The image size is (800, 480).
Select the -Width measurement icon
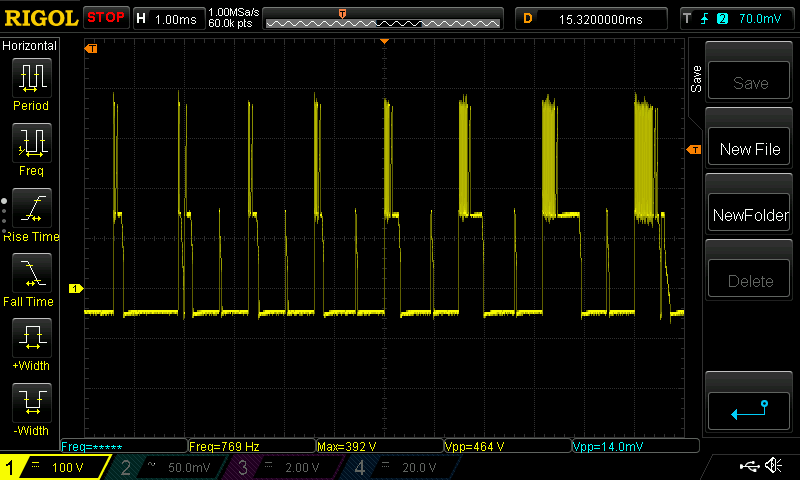coord(31,403)
